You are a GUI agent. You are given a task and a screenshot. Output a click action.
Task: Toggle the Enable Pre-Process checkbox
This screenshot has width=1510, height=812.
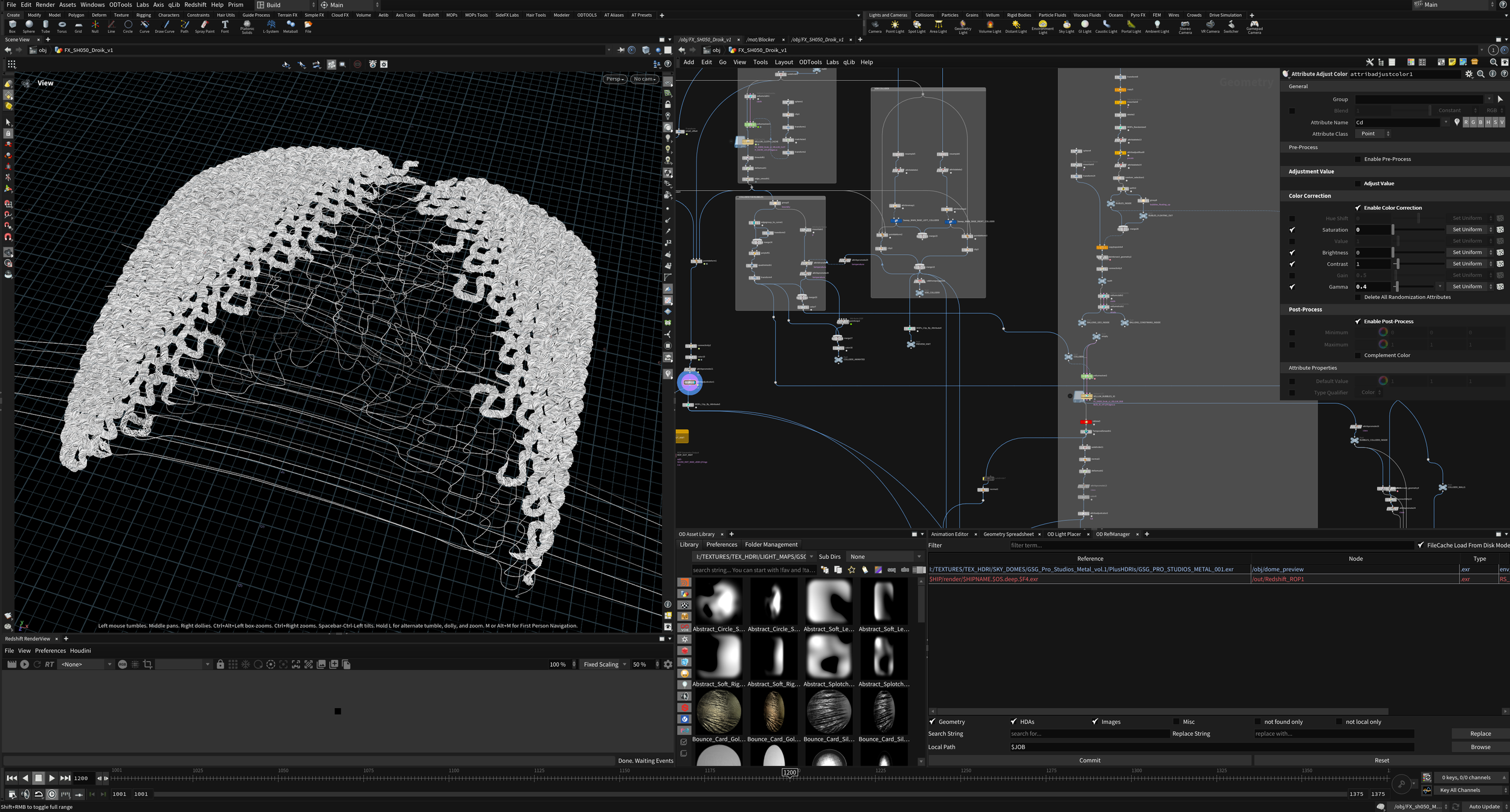click(x=1358, y=159)
